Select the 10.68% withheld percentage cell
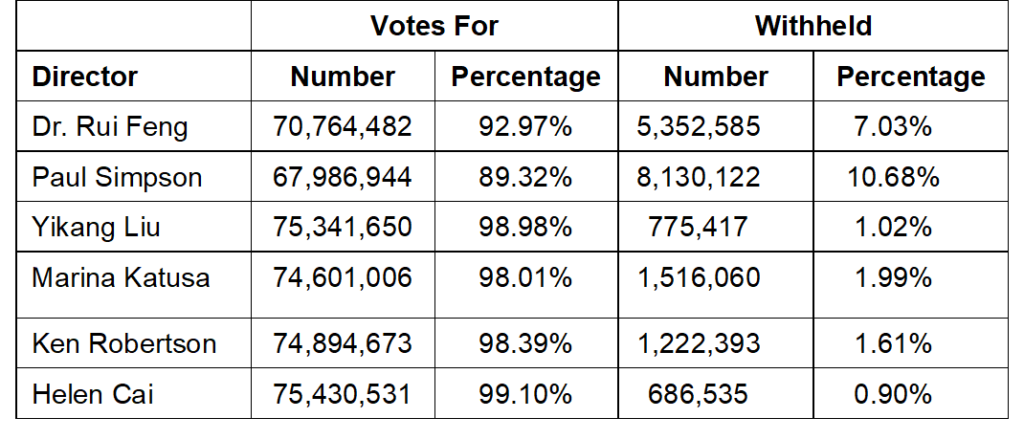The width and height of the screenshot is (1024, 440). (x=893, y=177)
